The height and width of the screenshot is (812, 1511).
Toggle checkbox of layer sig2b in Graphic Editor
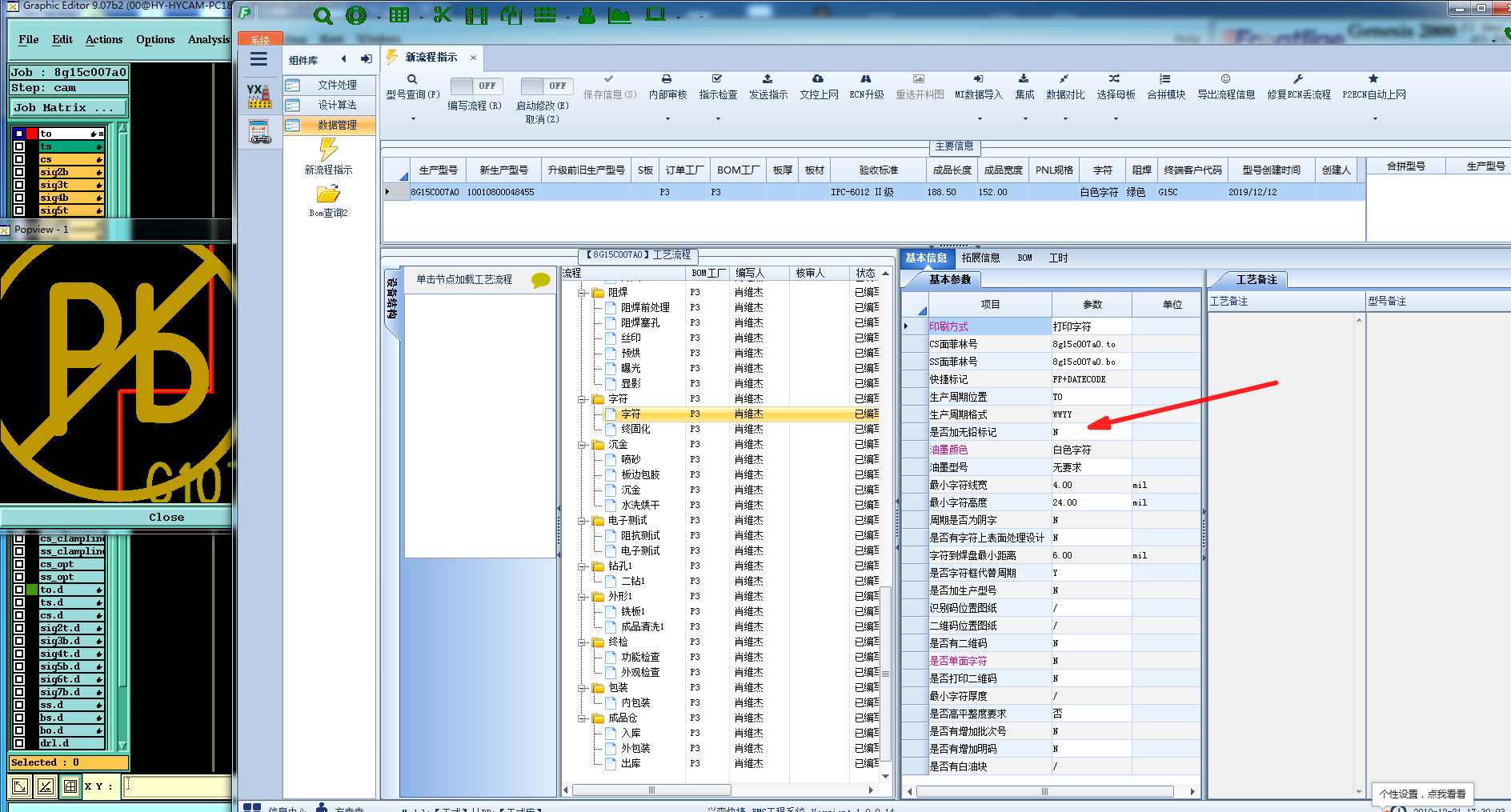pyautogui.click(x=19, y=172)
